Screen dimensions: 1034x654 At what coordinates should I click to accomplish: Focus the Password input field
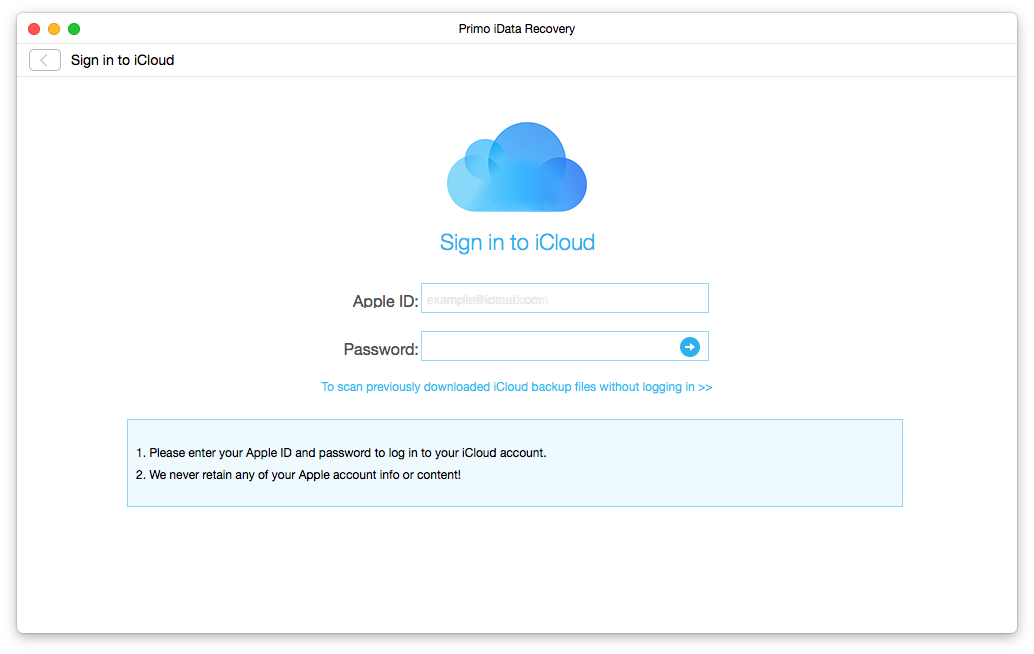tap(564, 346)
